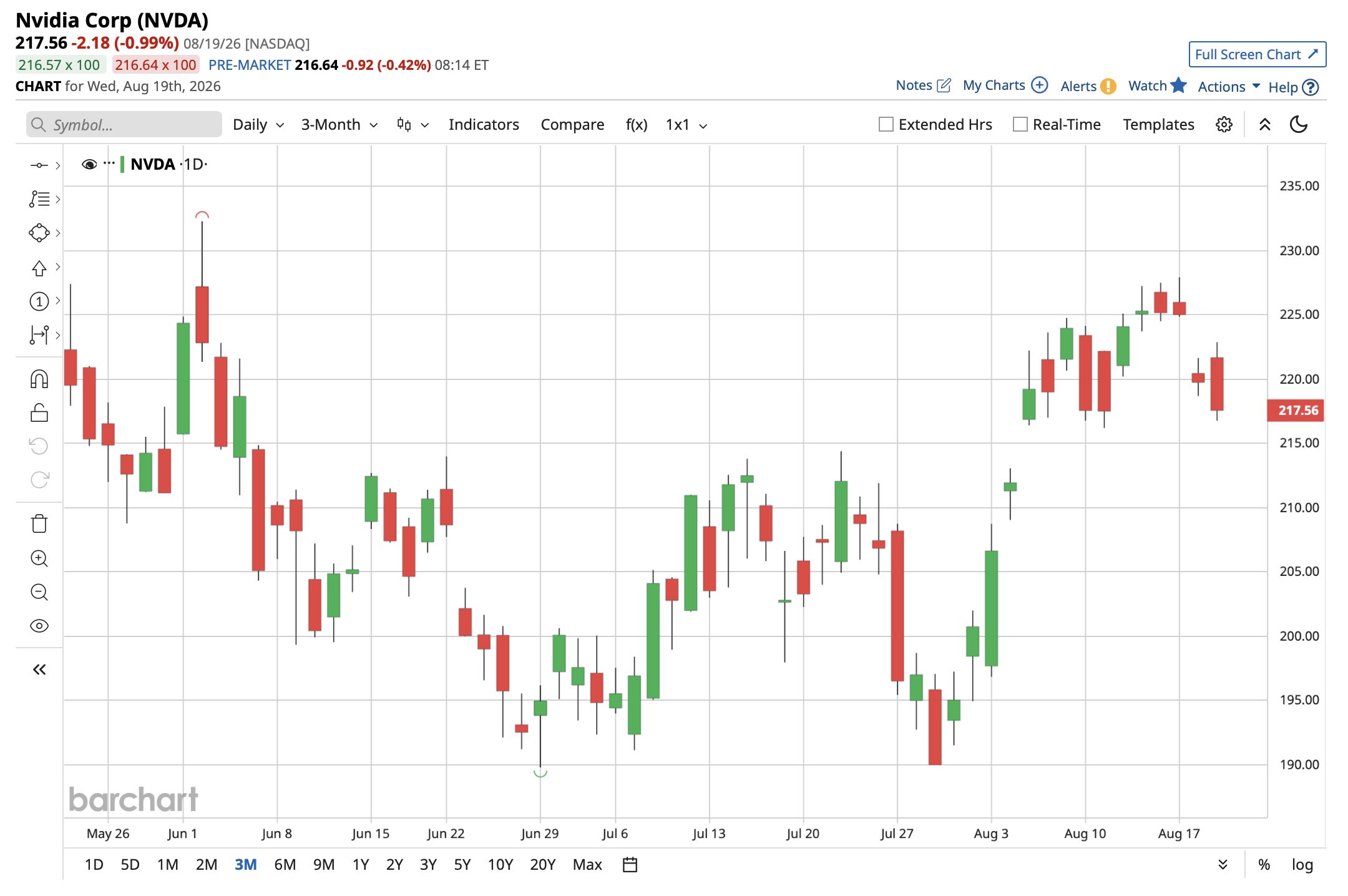Open the Indicators menu
This screenshot has height=896, width=1348.
(x=484, y=125)
